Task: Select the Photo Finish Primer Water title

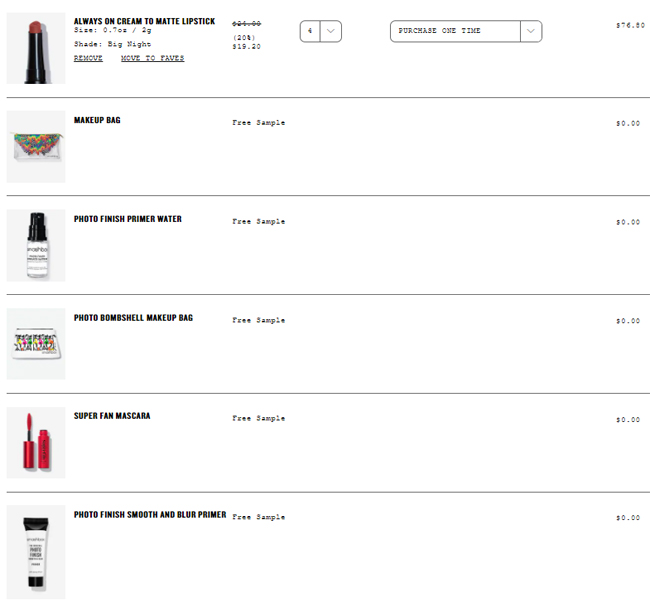Action: (x=128, y=219)
